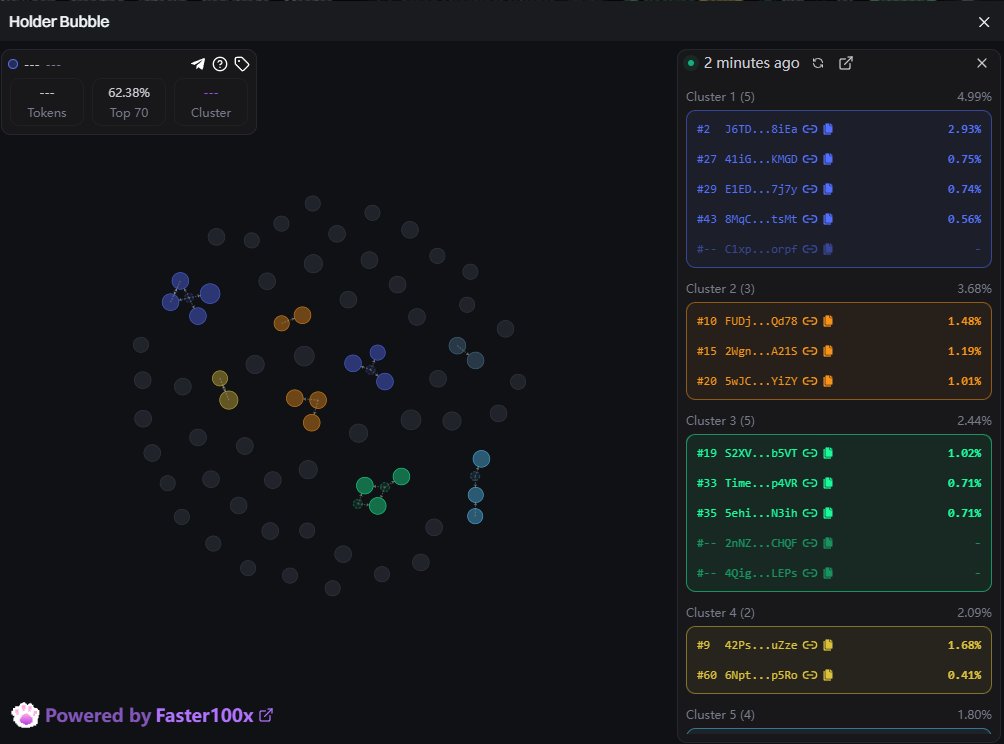Screen dimensions: 1004x744
Task: Copy address 2Wgn...A21S
Action: (828, 351)
